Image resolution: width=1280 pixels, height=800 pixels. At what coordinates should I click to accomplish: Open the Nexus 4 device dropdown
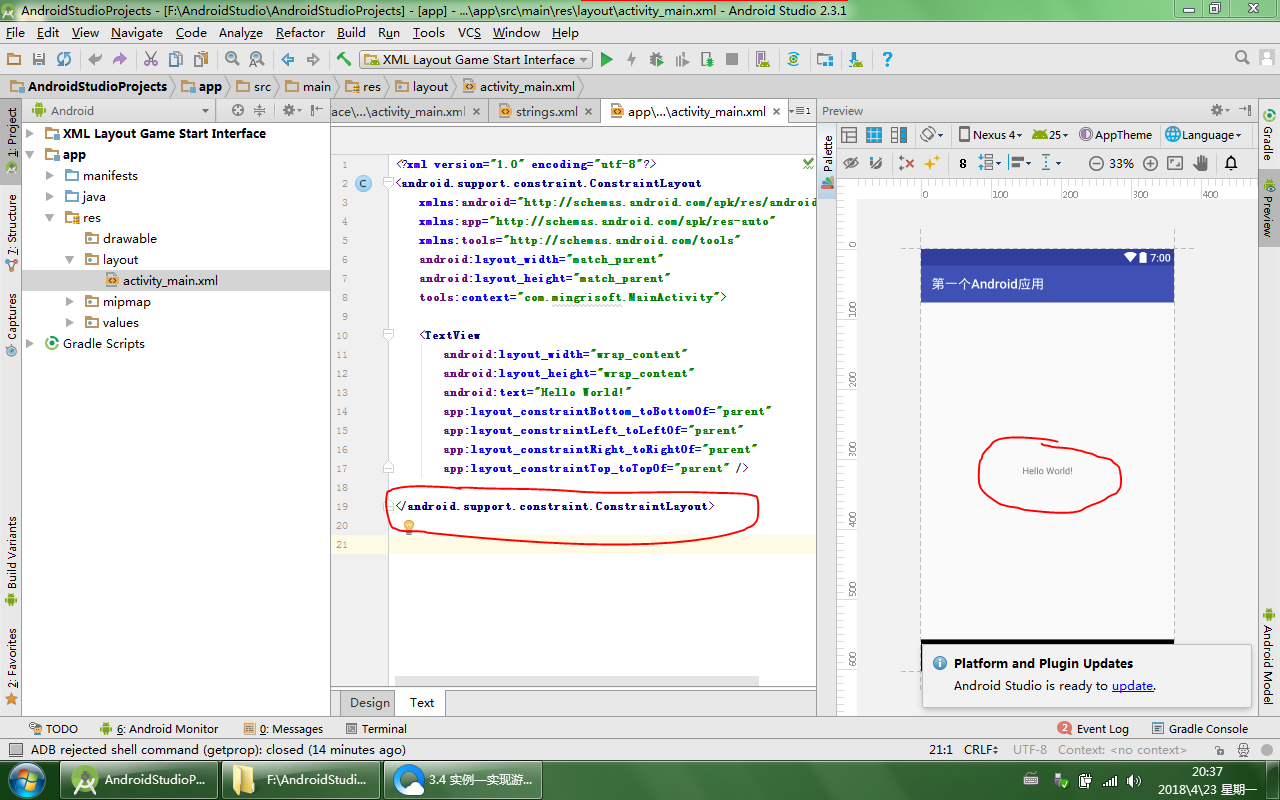coord(990,135)
